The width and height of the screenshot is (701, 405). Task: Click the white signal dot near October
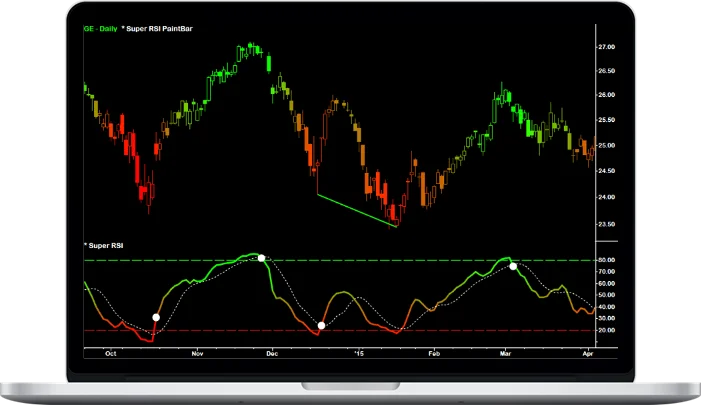click(x=155, y=318)
